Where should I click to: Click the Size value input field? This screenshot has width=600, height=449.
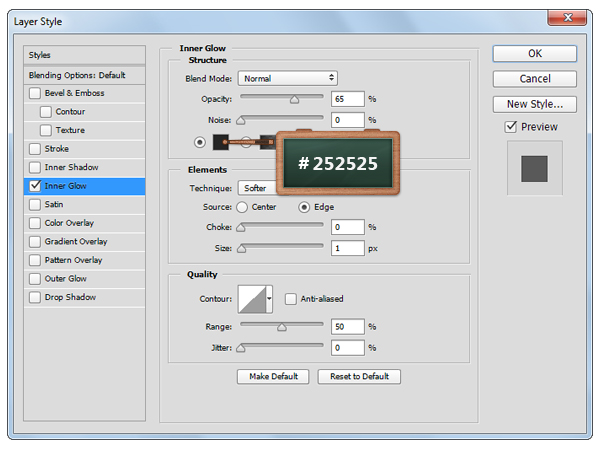[348, 247]
